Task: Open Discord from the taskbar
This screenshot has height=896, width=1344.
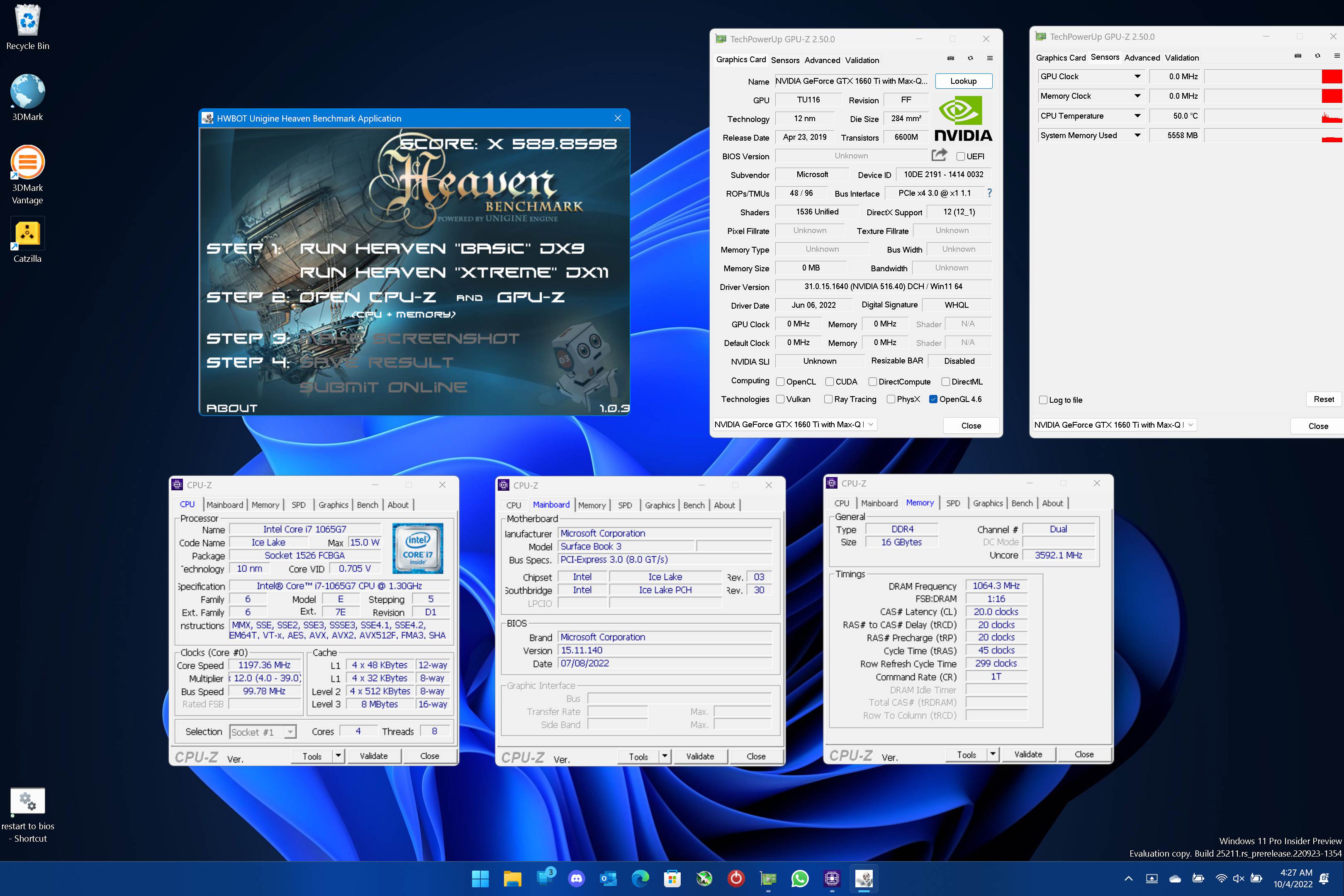Action: pyautogui.click(x=577, y=878)
